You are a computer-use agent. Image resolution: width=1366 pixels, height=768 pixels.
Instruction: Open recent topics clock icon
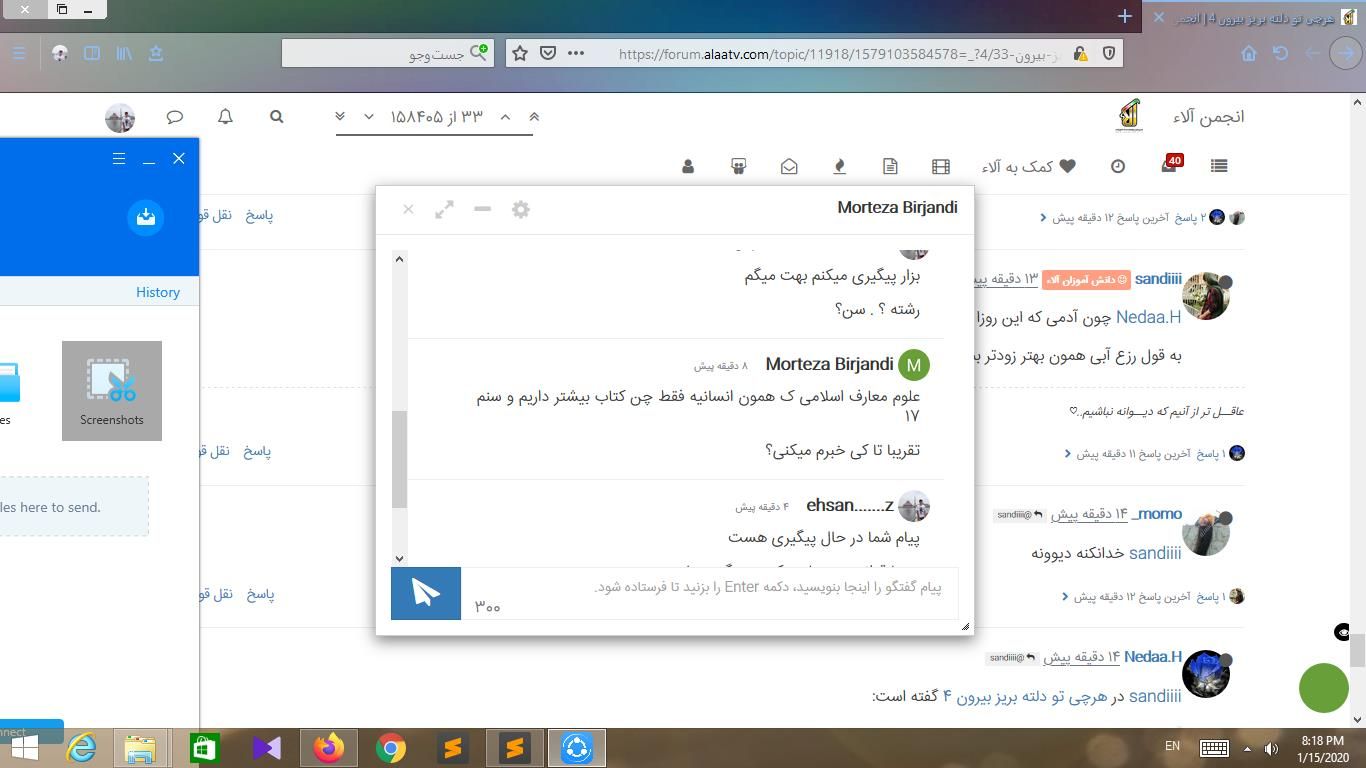pyautogui.click(x=1118, y=166)
